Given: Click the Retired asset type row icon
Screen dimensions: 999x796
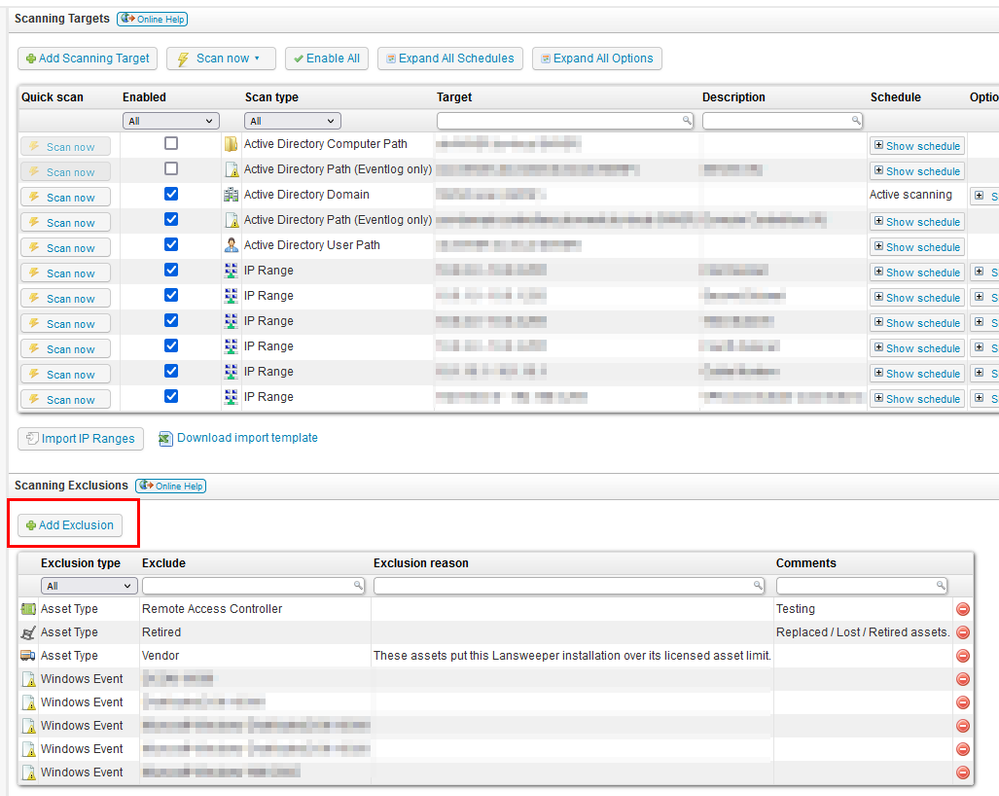Looking at the screenshot, I should (28, 632).
